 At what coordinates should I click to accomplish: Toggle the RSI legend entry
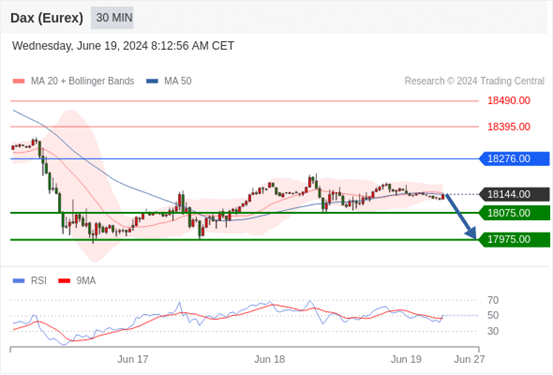(x=30, y=281)
